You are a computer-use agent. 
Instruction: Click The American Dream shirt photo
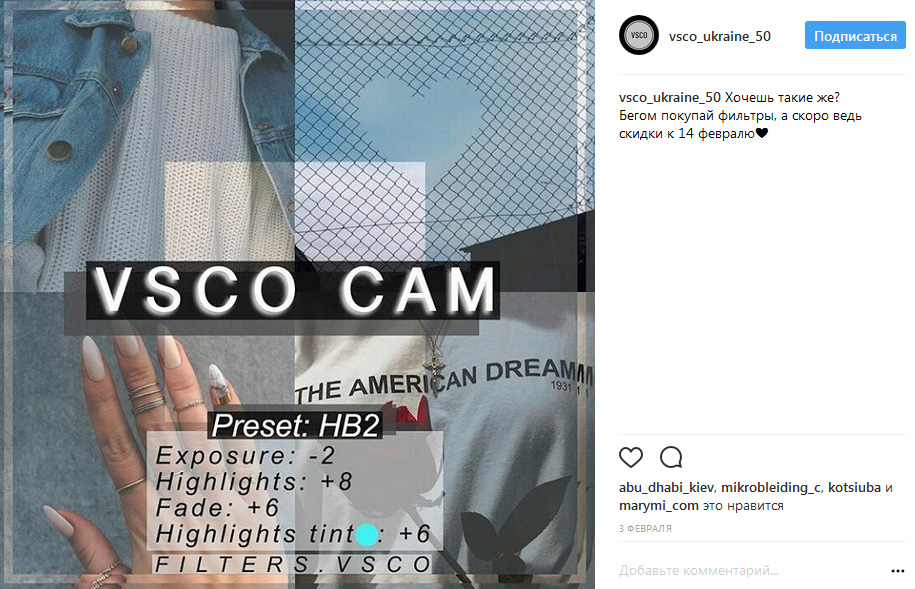tap(445, 439)
